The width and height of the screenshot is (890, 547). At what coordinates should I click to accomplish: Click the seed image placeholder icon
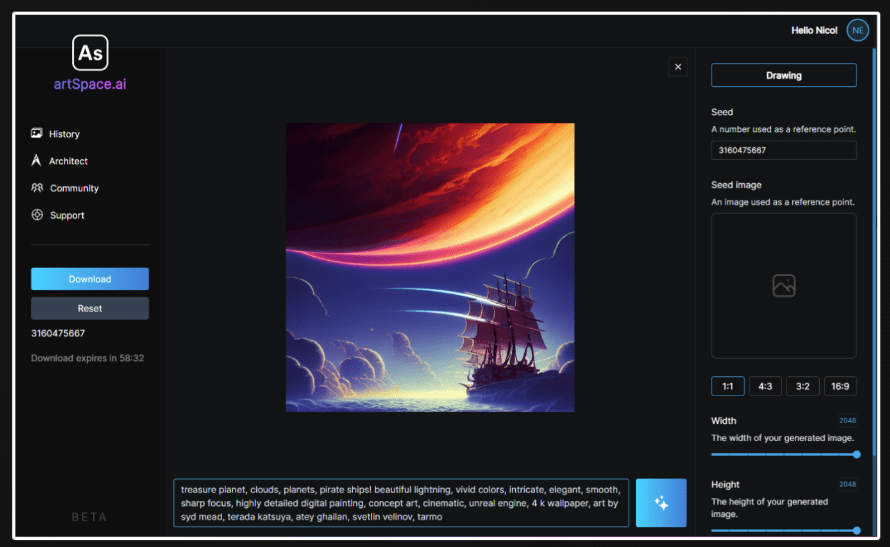tap(784, 286)
